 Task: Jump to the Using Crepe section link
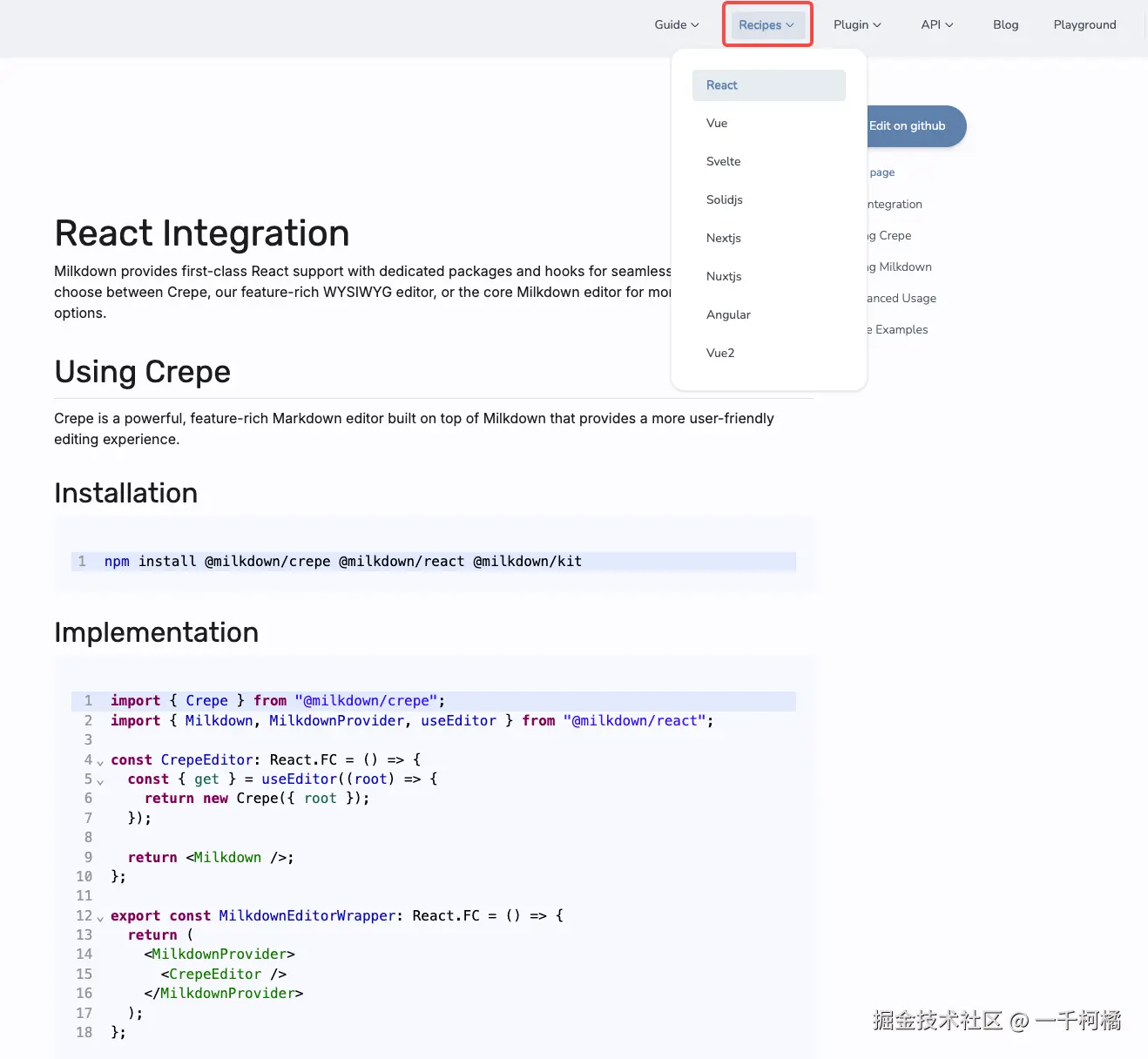pos(889,236)
